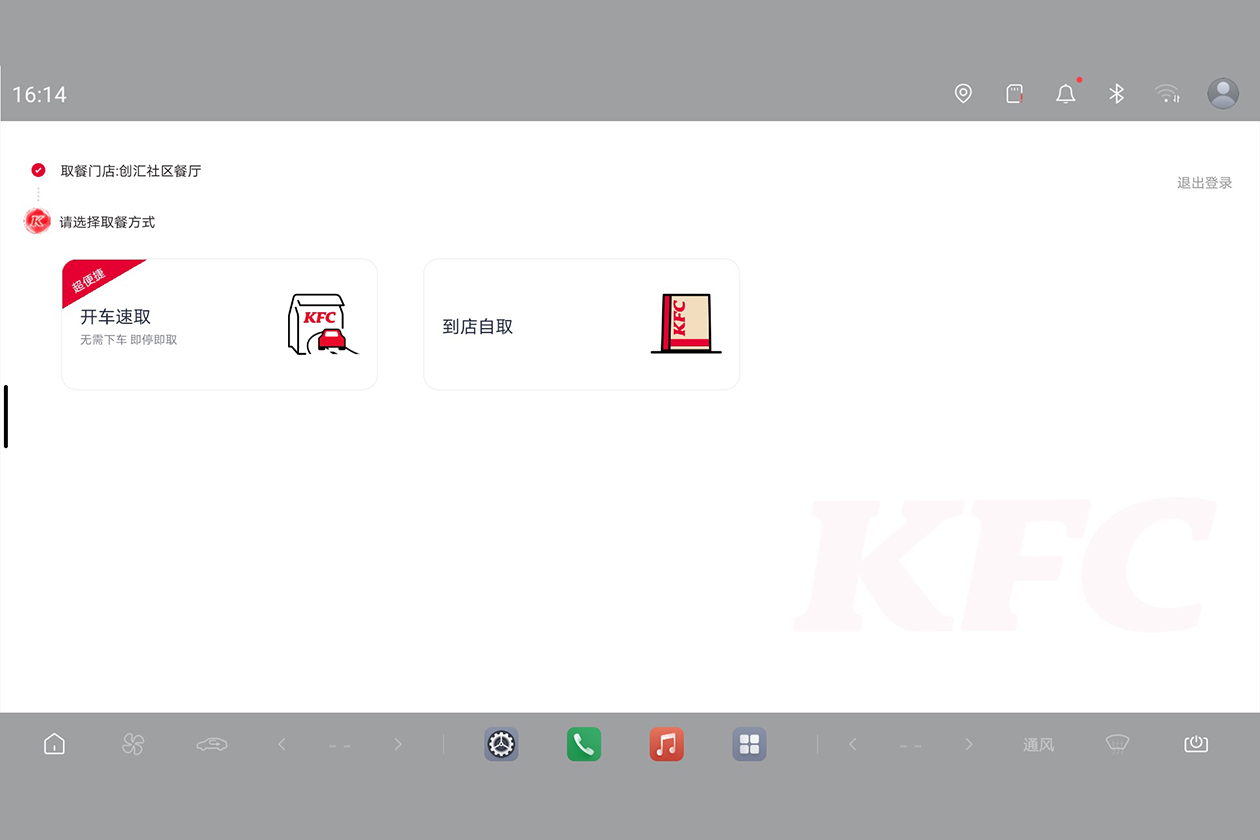
Task: Launch the Settings gear app
Action: click(501, 744)
